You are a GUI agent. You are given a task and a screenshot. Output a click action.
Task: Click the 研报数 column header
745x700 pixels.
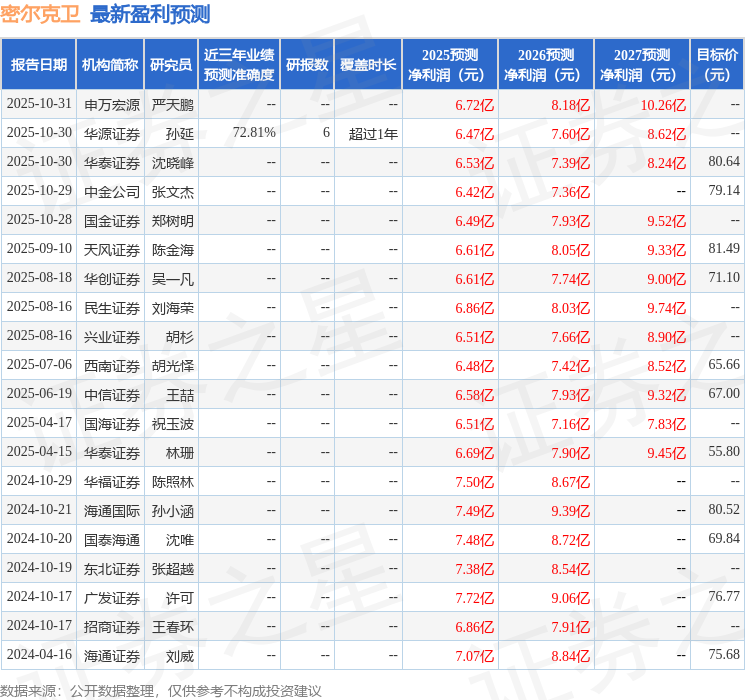pos(307,64)
